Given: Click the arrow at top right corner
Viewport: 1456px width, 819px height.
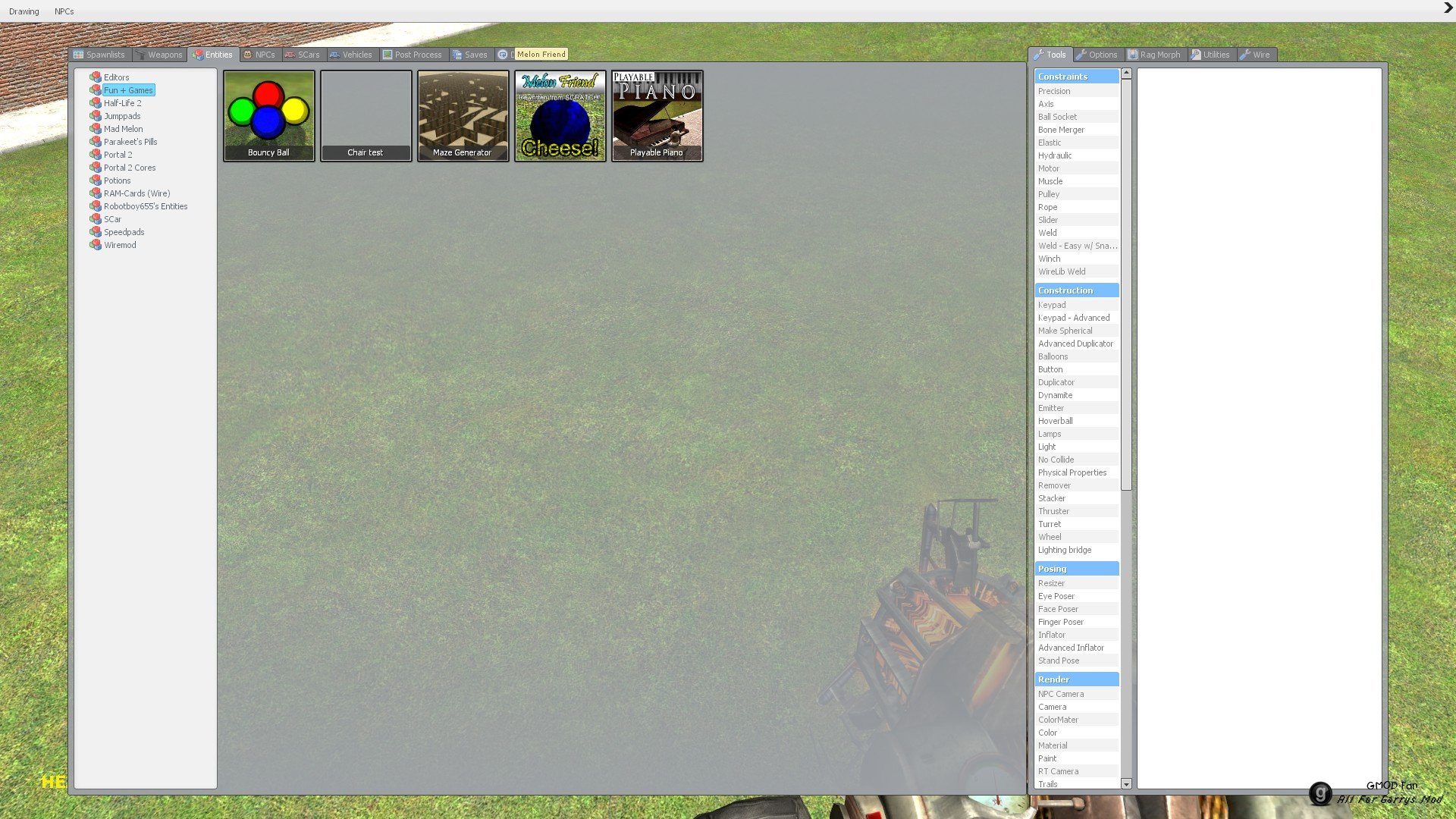Looking at the screenshot, I should point(1448,8).
